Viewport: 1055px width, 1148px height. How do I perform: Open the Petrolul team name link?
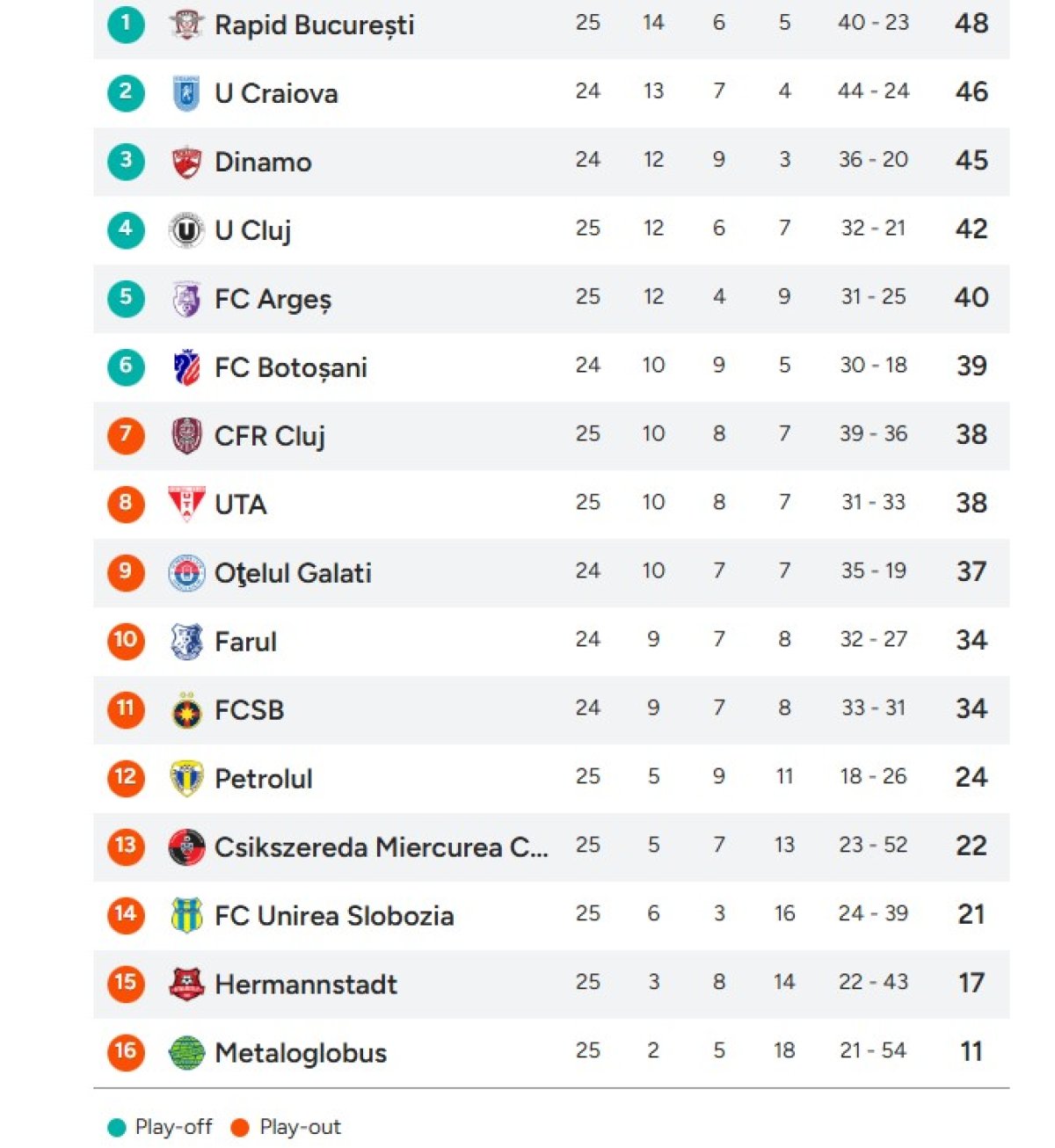[263, 779]
